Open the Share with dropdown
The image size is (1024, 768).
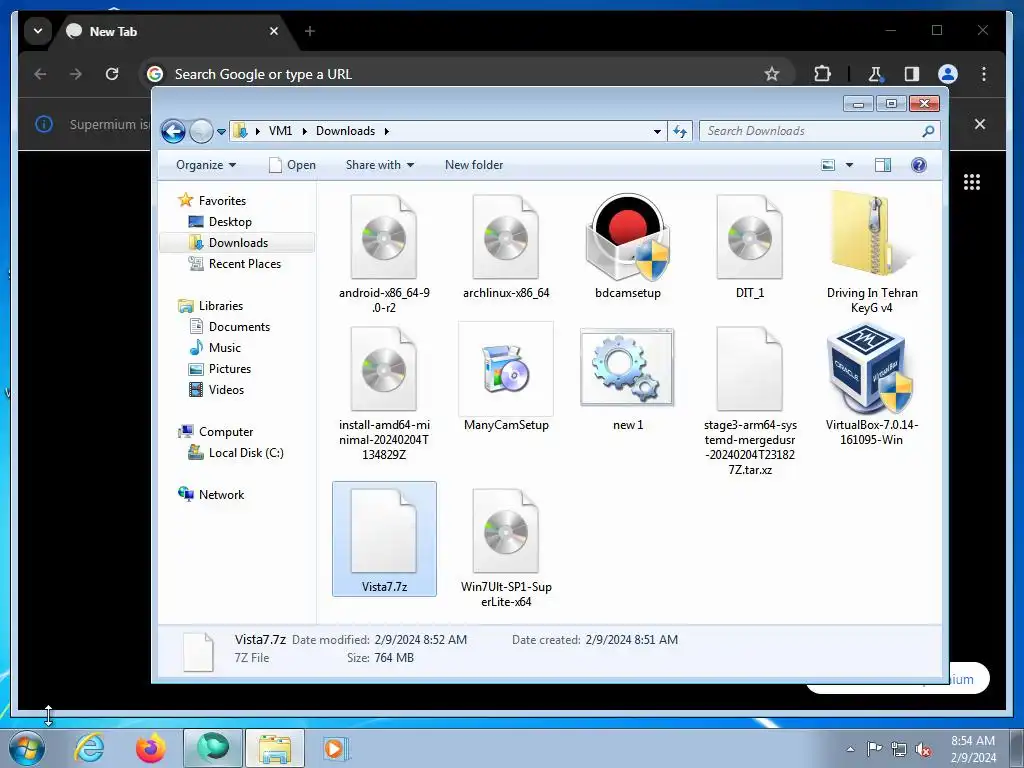tap(380, 165)
